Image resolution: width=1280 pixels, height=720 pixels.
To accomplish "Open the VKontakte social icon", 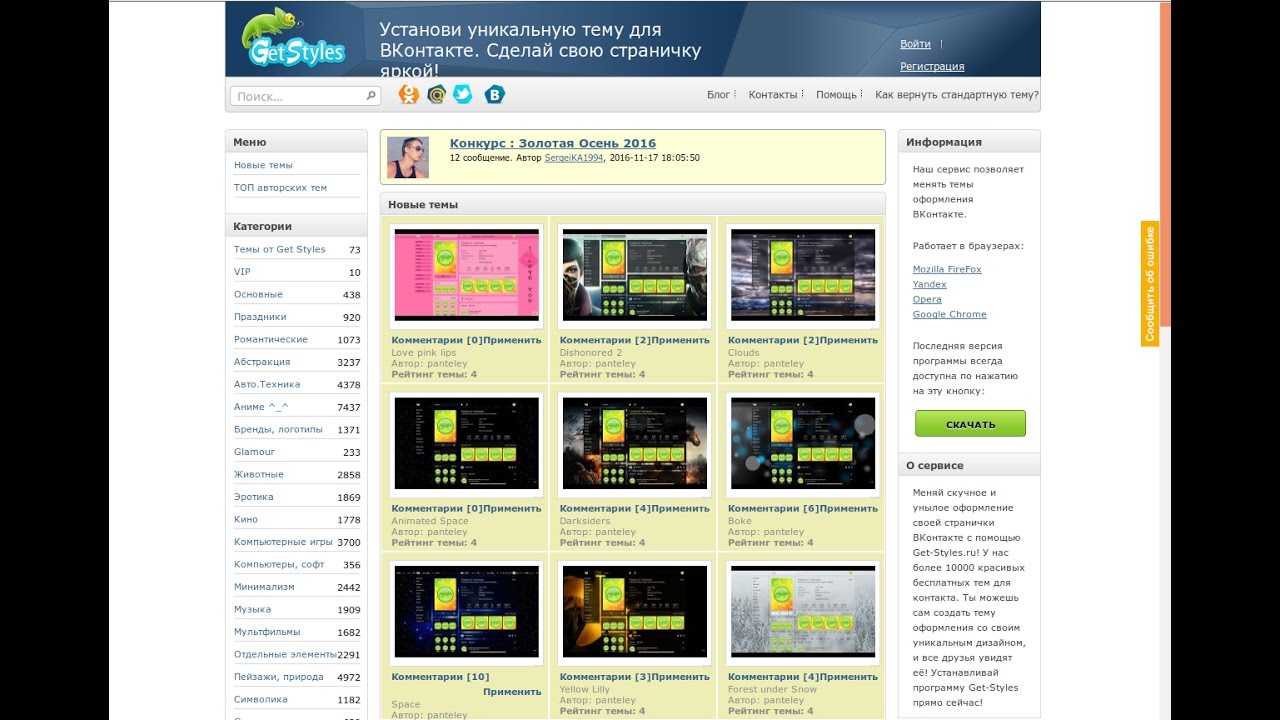I will [x=494, y=94].
